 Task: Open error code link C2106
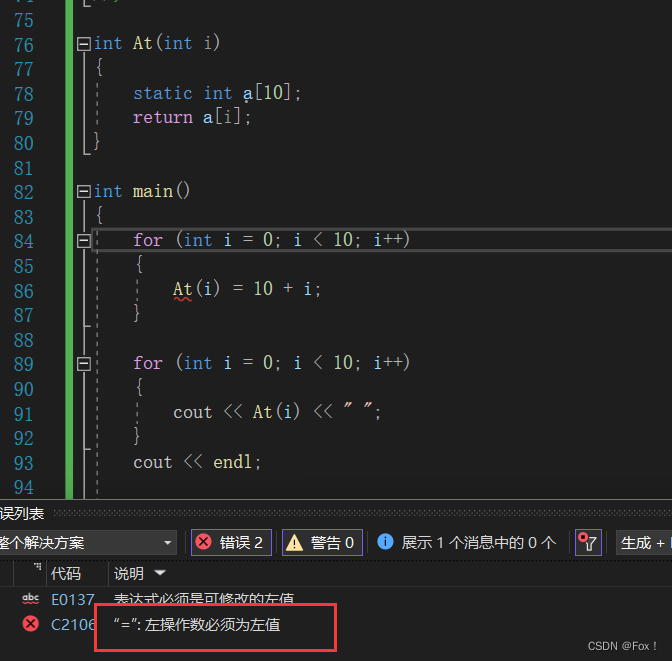tap(72, 625)
